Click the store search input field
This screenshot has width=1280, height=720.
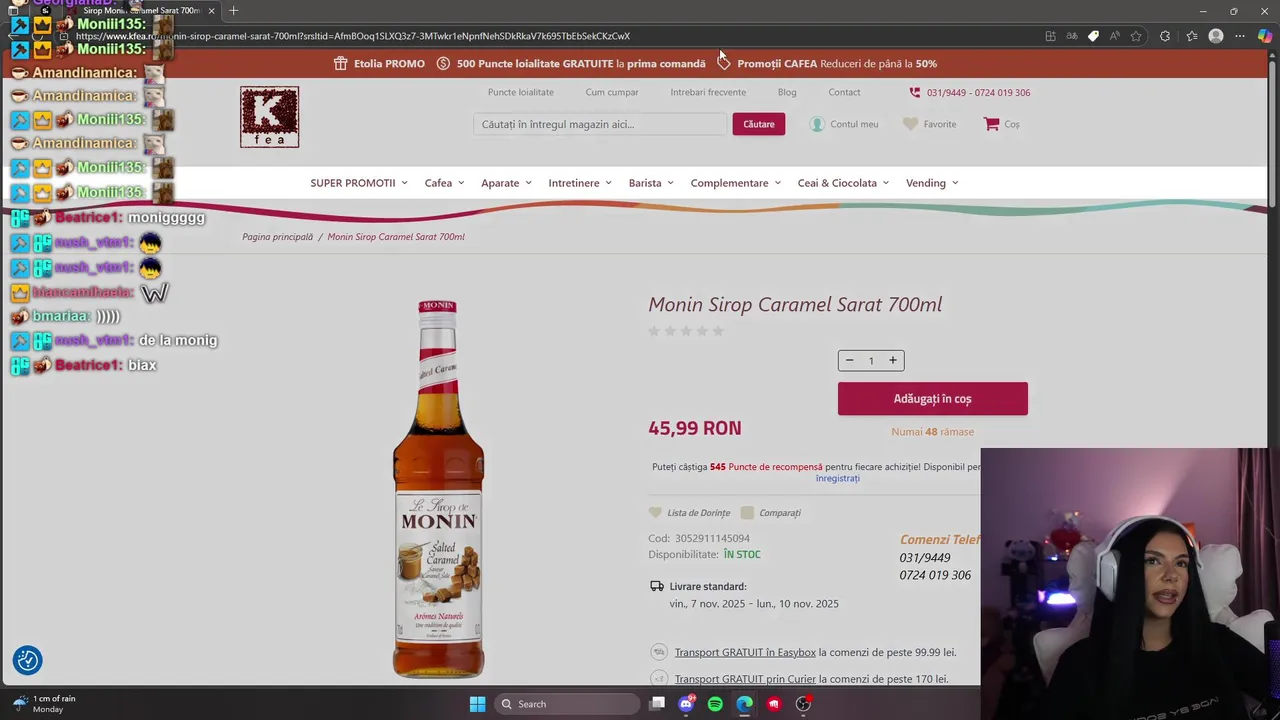coord(600,124)
